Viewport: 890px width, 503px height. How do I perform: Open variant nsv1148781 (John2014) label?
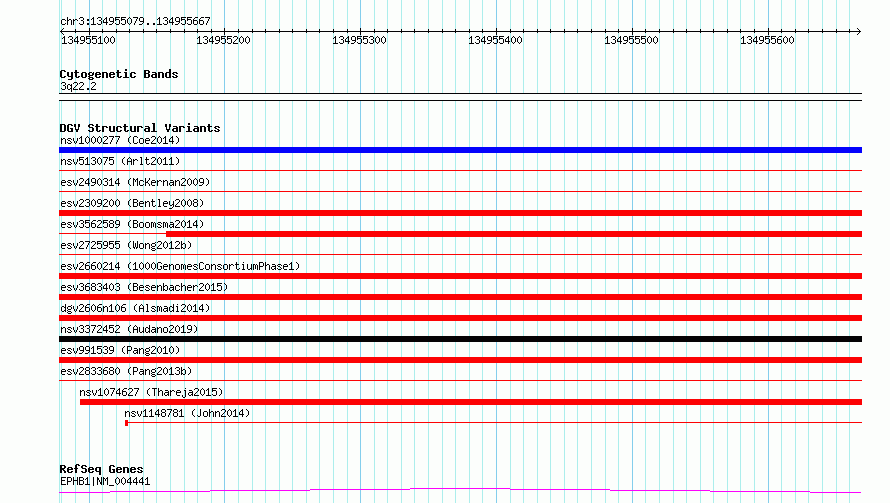pyautogui.click(x=187, y=413)
